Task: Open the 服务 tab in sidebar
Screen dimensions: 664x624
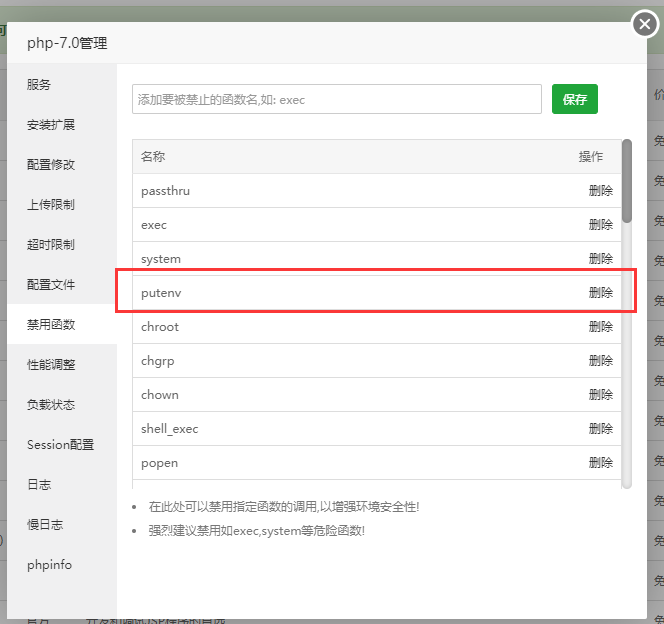Action: [x=39, y=85]
